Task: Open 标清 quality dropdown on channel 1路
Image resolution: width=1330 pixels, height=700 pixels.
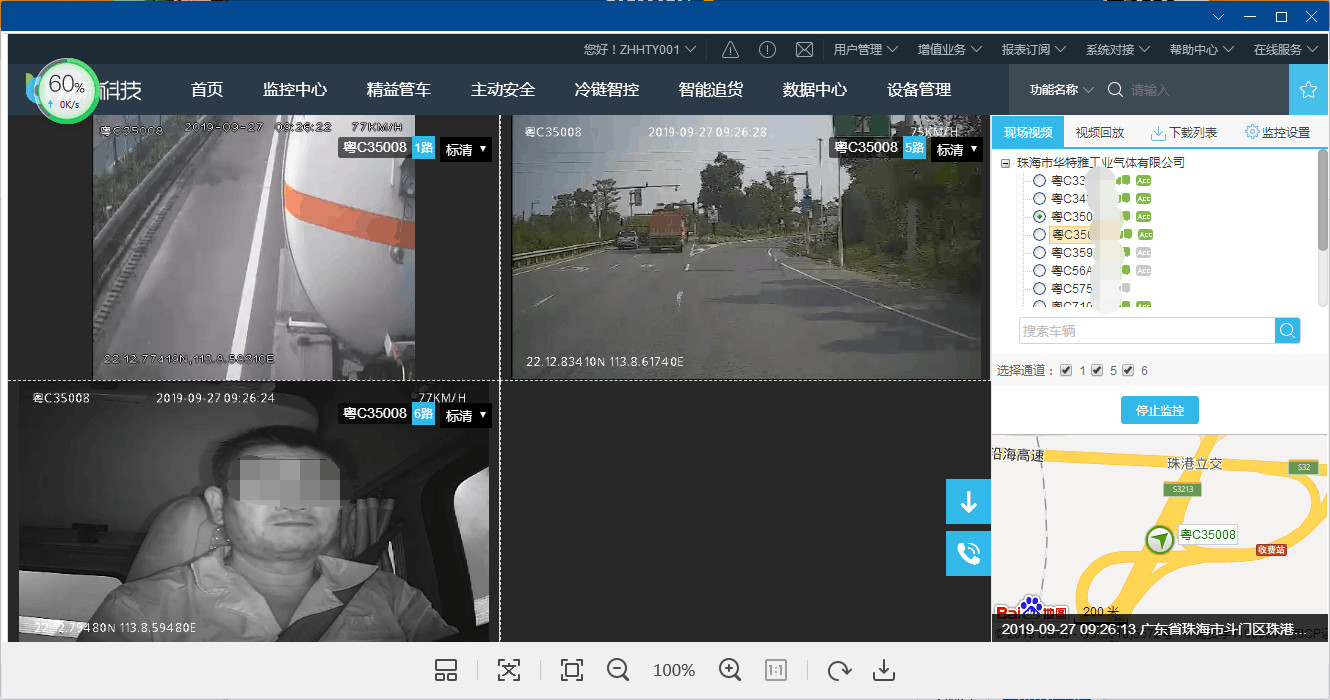Action: (x=466, y=150)
